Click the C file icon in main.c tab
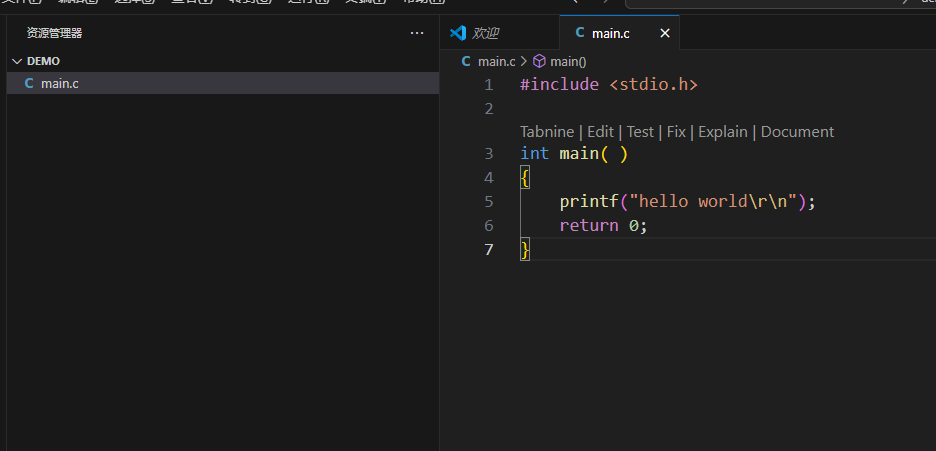Image resolution: width=936 pixels, height=451 pixels. [579, 33]
